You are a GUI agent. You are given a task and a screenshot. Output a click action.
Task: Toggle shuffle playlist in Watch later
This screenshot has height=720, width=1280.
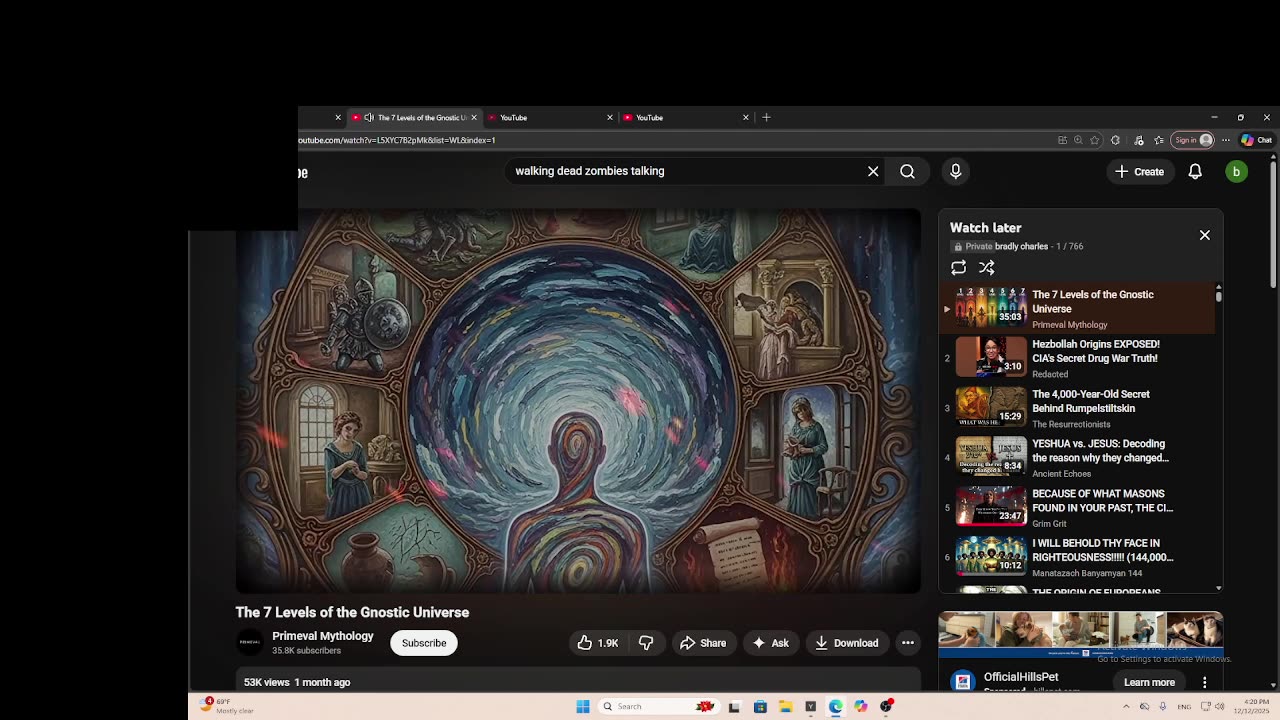pyautogui.click(x=986, y=267)
